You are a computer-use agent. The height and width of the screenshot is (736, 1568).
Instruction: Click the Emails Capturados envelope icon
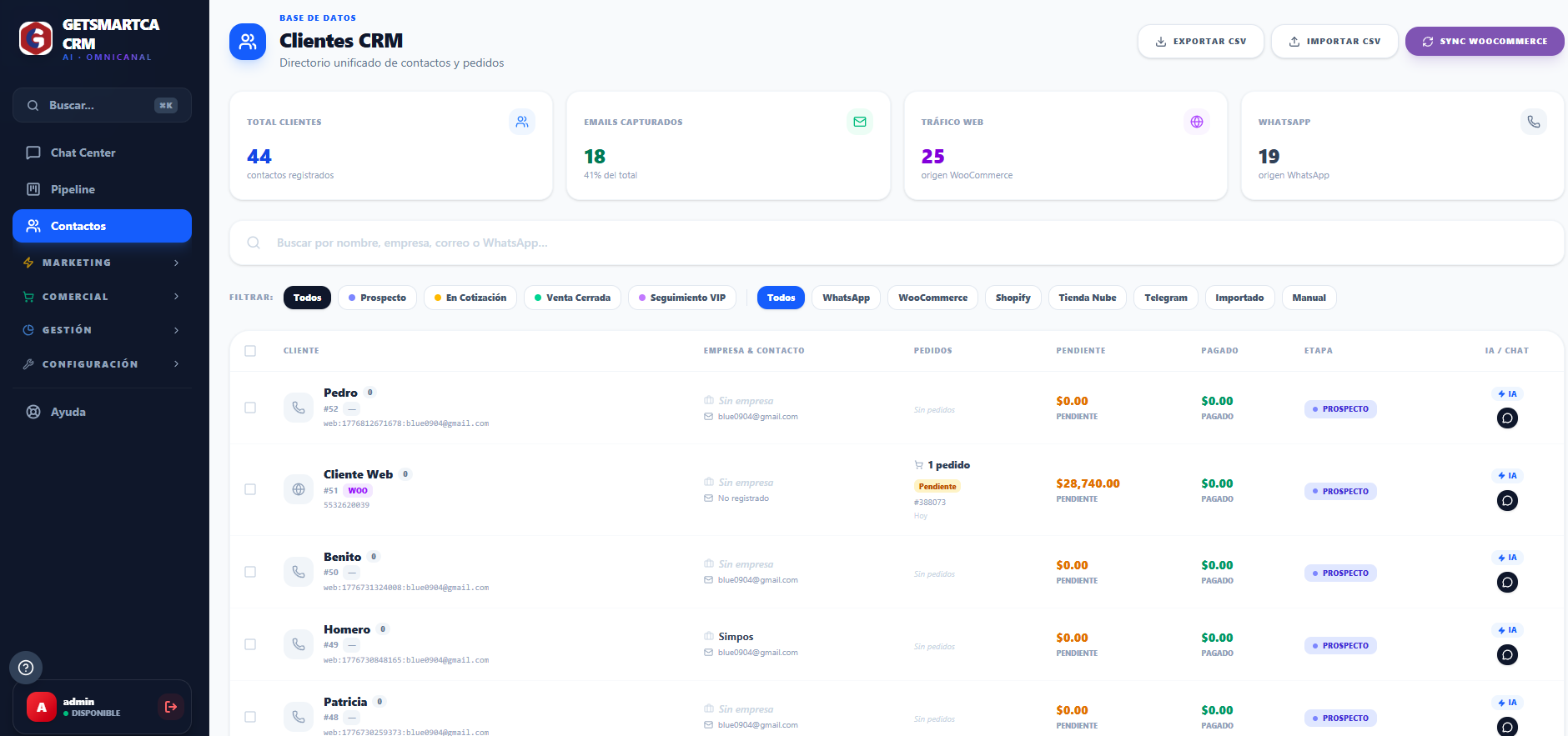860,122
